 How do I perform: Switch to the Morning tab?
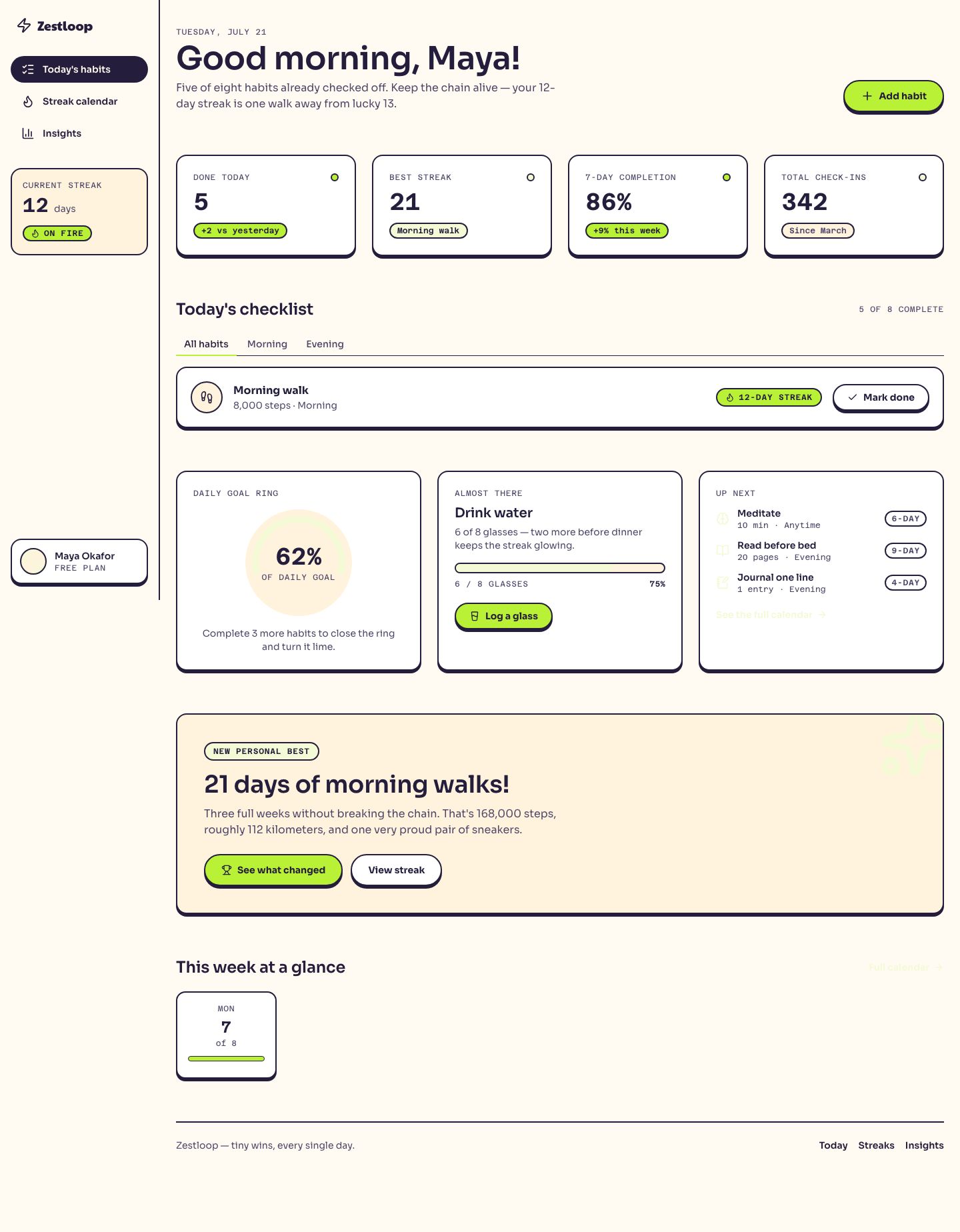pos(267,344)
